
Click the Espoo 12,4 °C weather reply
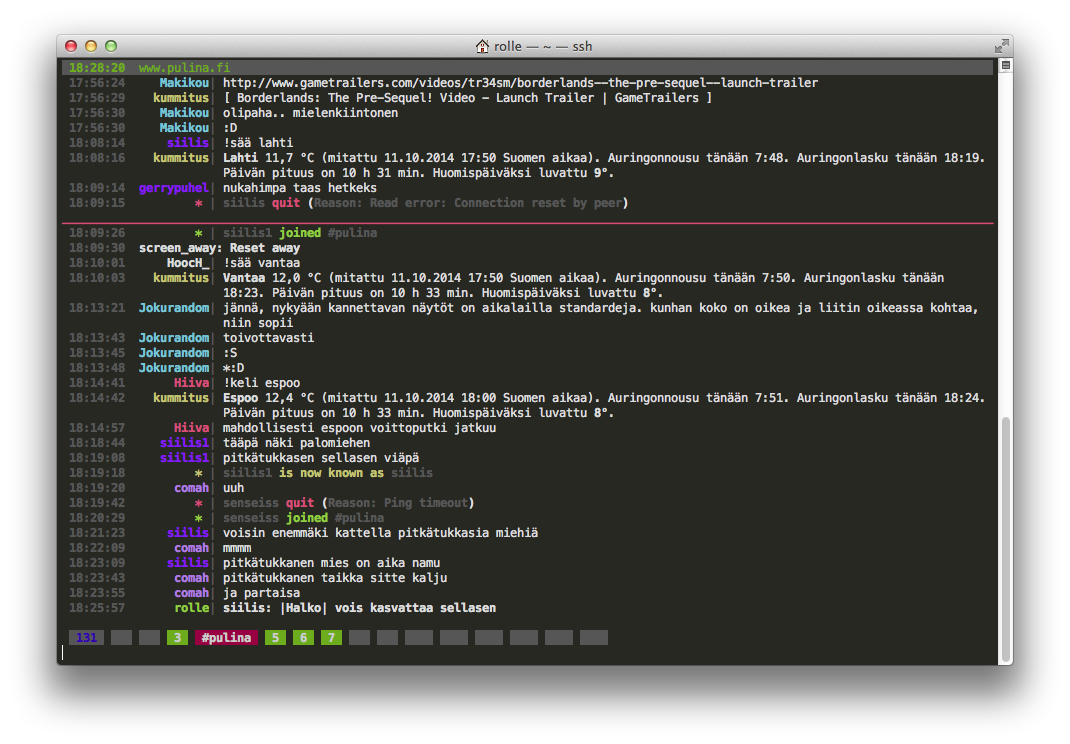click(x=604, y=405)
